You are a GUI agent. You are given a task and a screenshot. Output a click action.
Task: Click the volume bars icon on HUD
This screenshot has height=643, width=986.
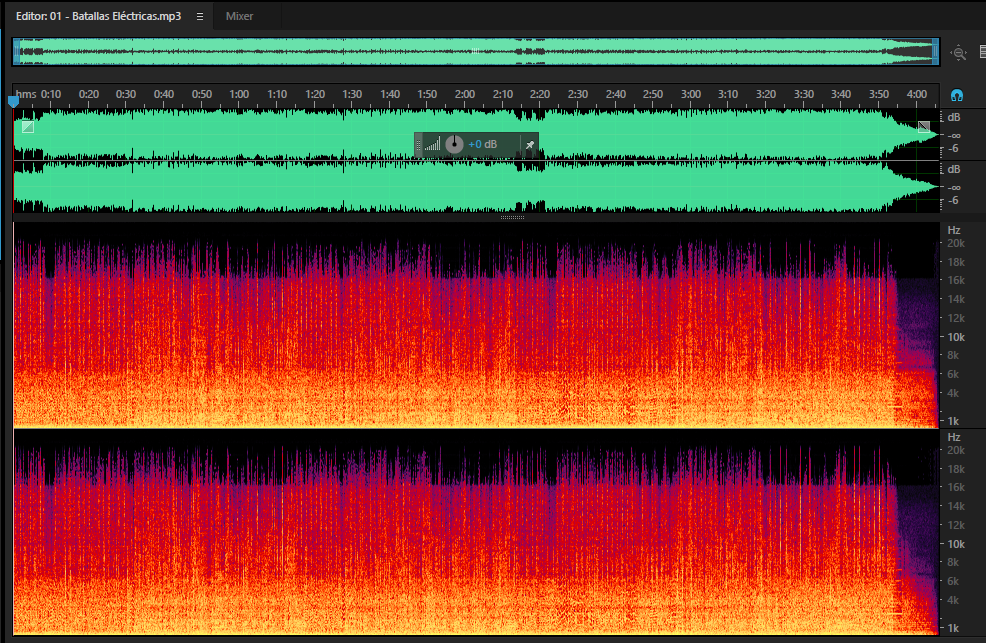tap(433, 145)
